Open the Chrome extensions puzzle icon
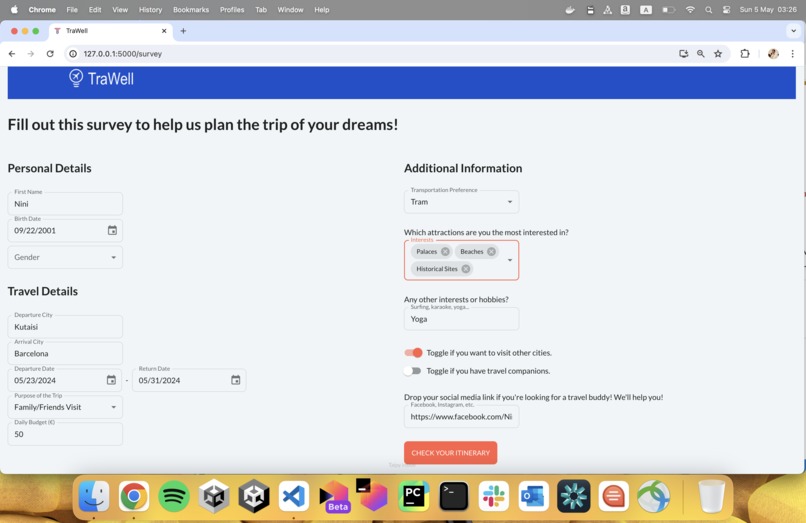This screenshot has height=523, width=806. (745, 53)
